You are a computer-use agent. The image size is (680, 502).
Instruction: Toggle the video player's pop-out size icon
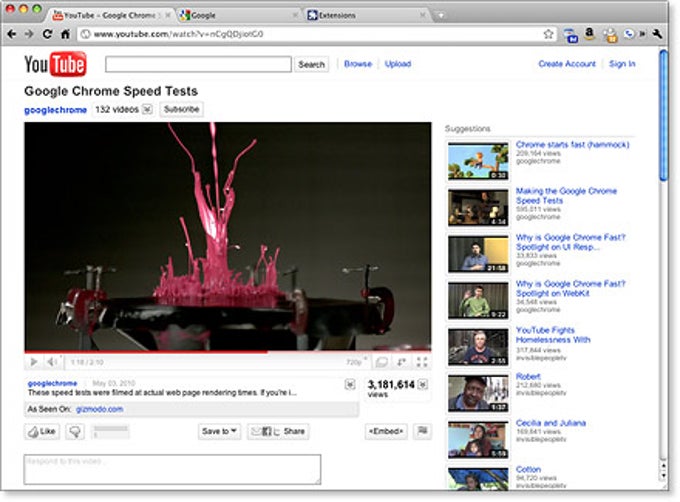(401, 362)
